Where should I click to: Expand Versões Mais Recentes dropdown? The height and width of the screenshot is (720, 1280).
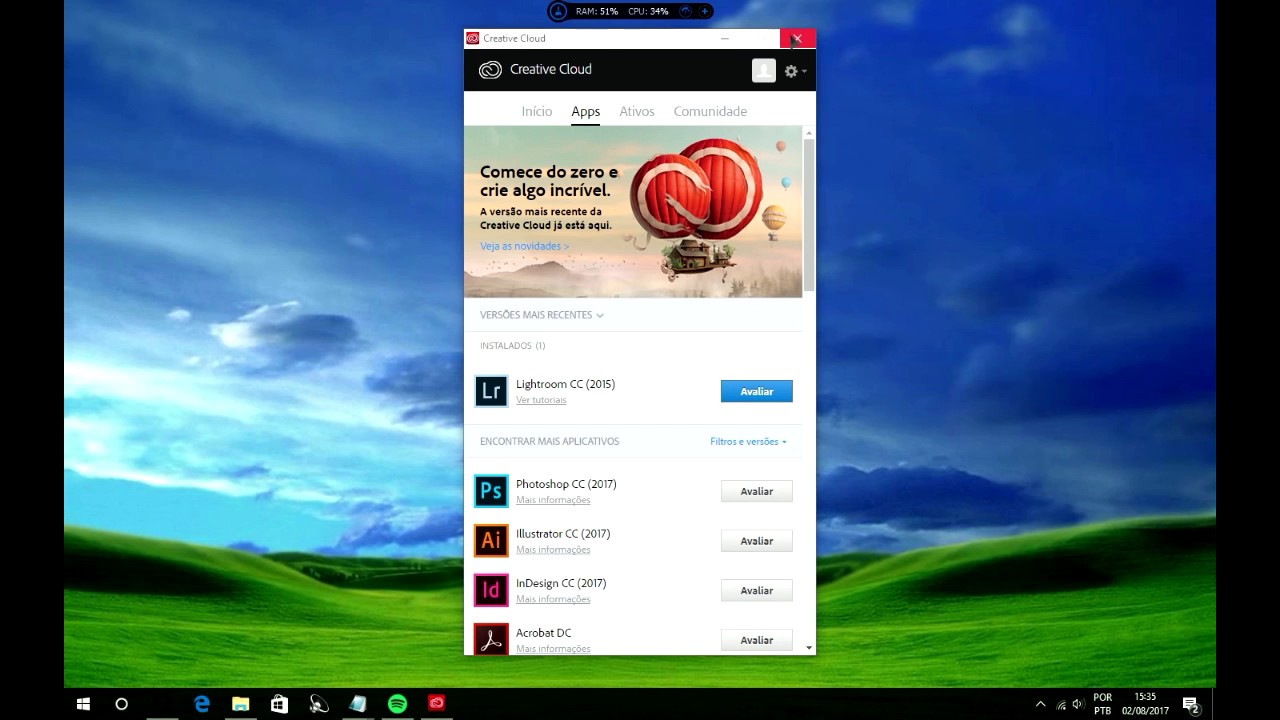pos(542,315)
